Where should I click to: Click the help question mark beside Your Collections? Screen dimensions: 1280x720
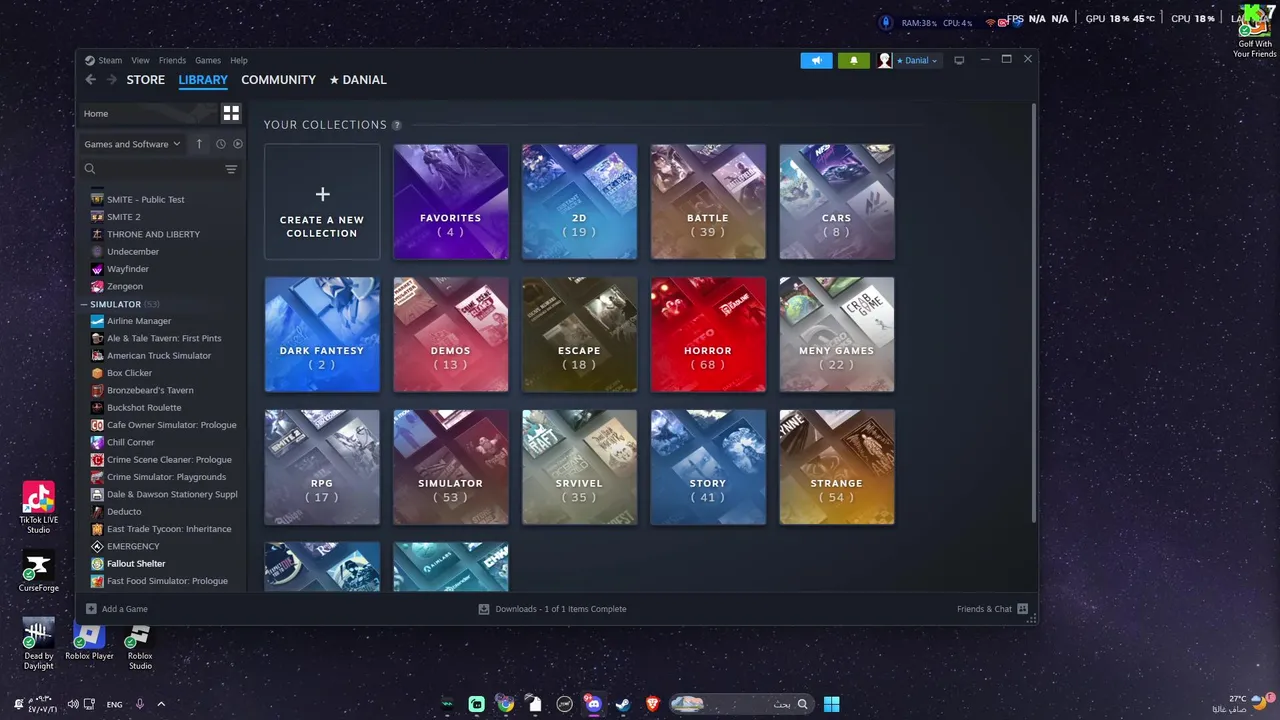coord(397,125)
